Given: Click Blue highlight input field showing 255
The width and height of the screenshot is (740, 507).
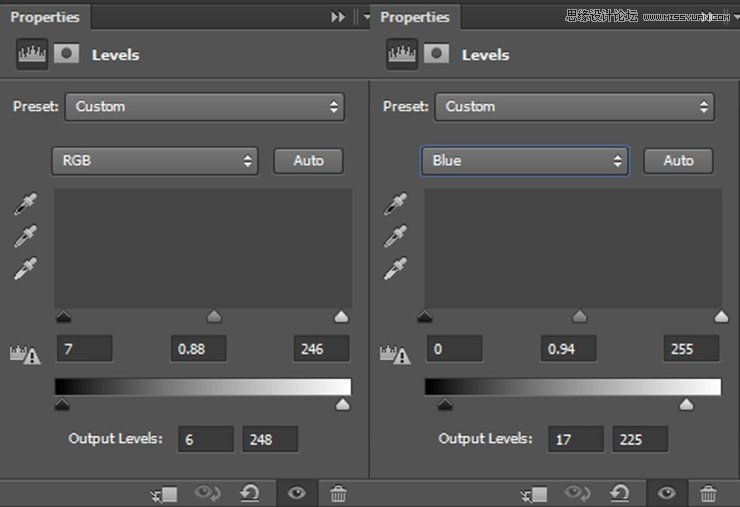Looking at the screenshot, I should pyautogui.click(x=692, y=349).
